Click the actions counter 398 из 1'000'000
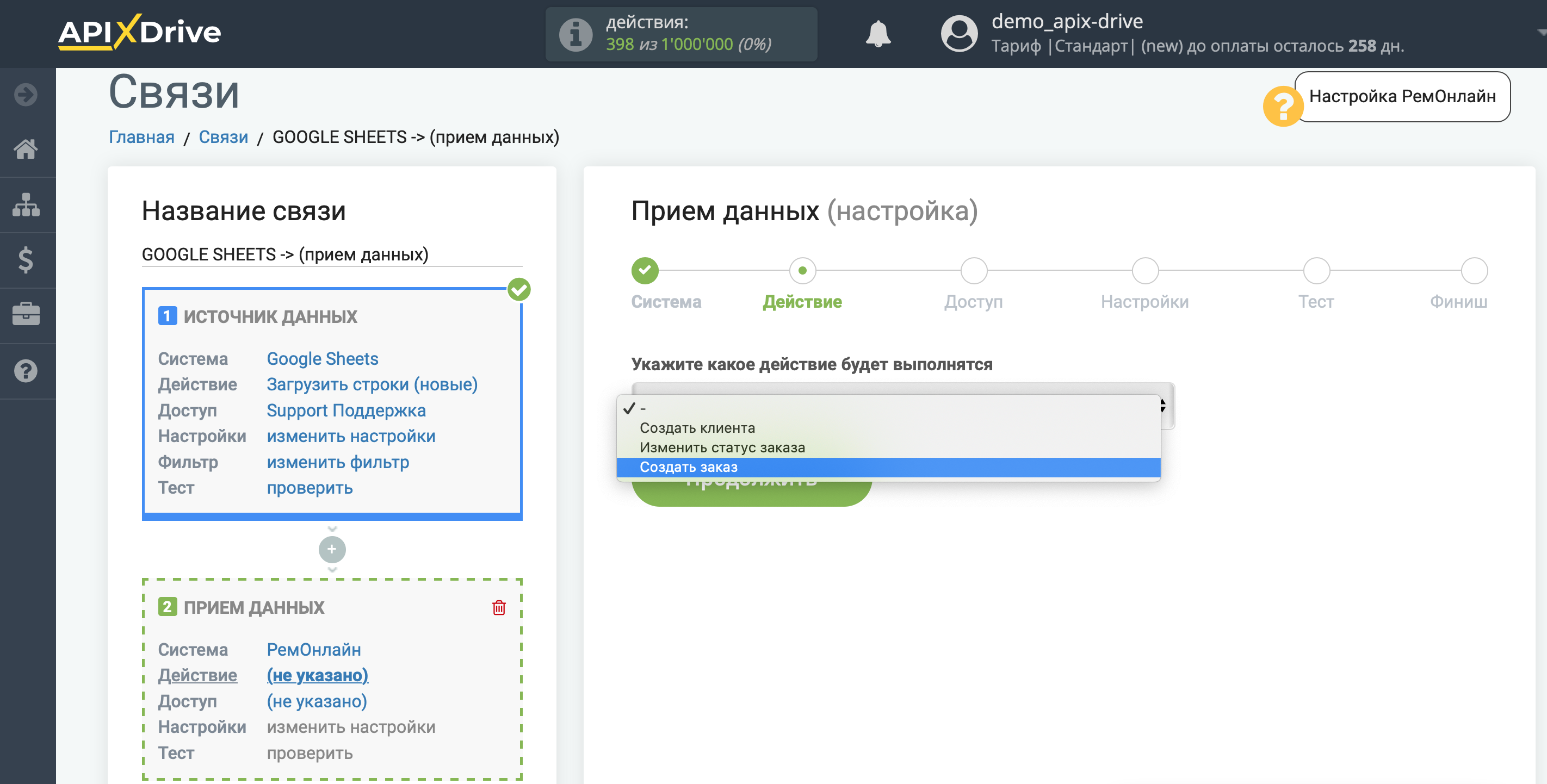 pyautogui.click(x=688, y=45)
